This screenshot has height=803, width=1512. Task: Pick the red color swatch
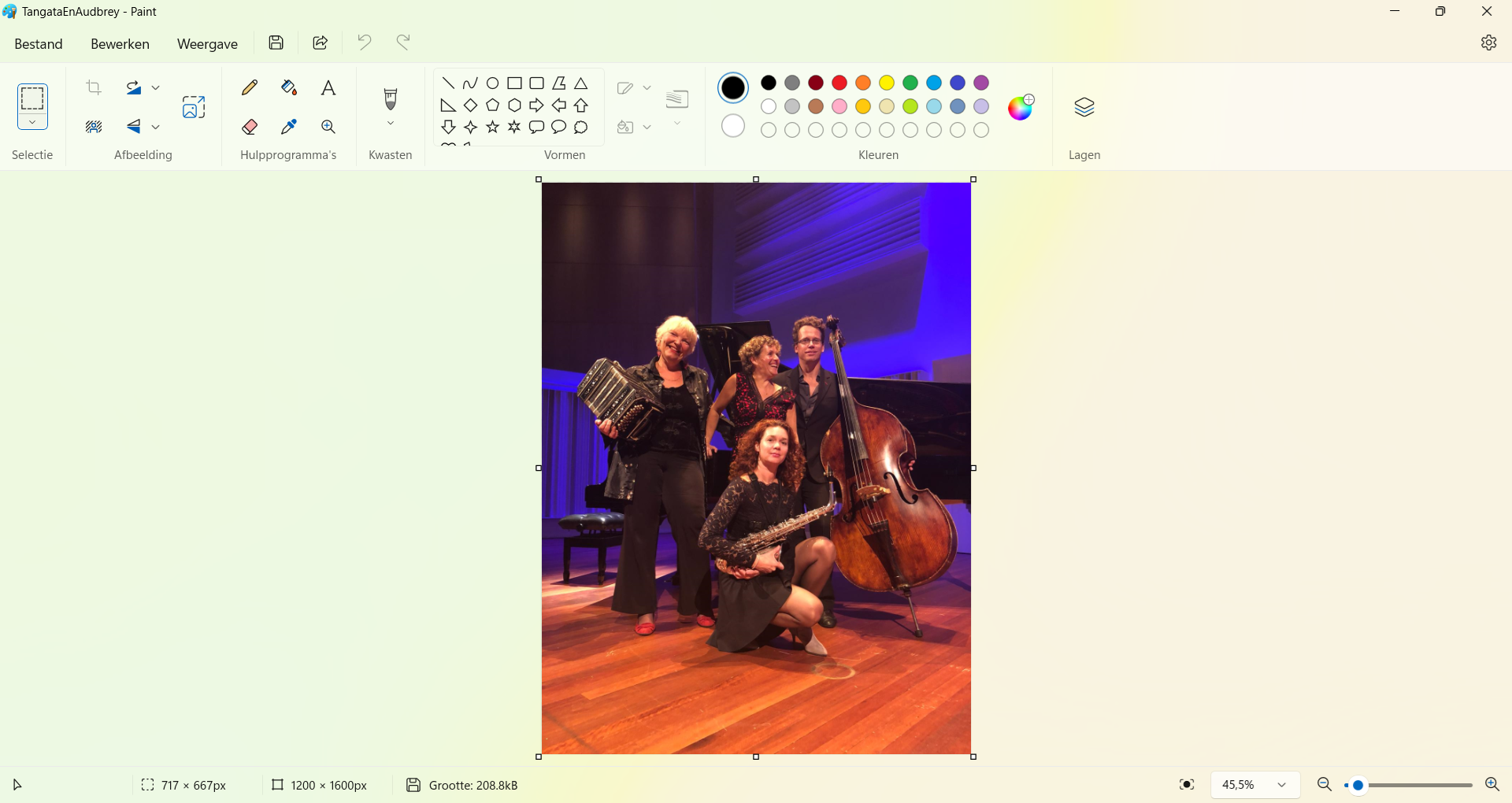click(x=839, y=83)
